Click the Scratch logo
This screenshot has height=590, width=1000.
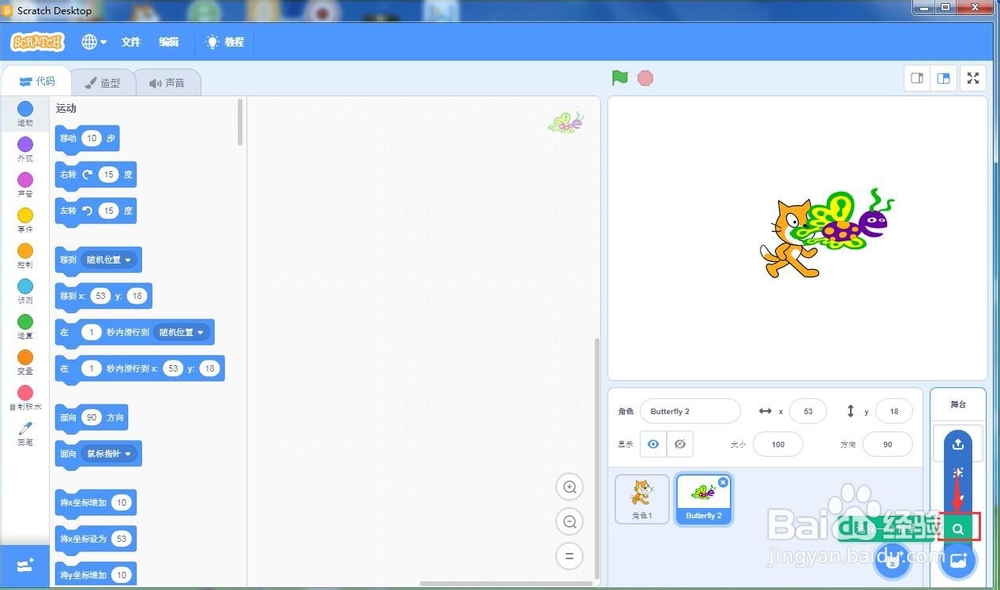coord(38,42)
